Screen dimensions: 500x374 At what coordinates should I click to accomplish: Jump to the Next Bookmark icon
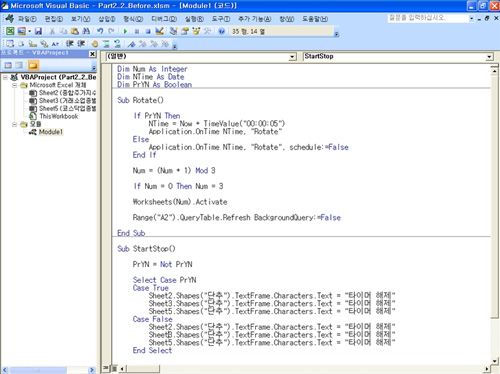click(143, 44)
